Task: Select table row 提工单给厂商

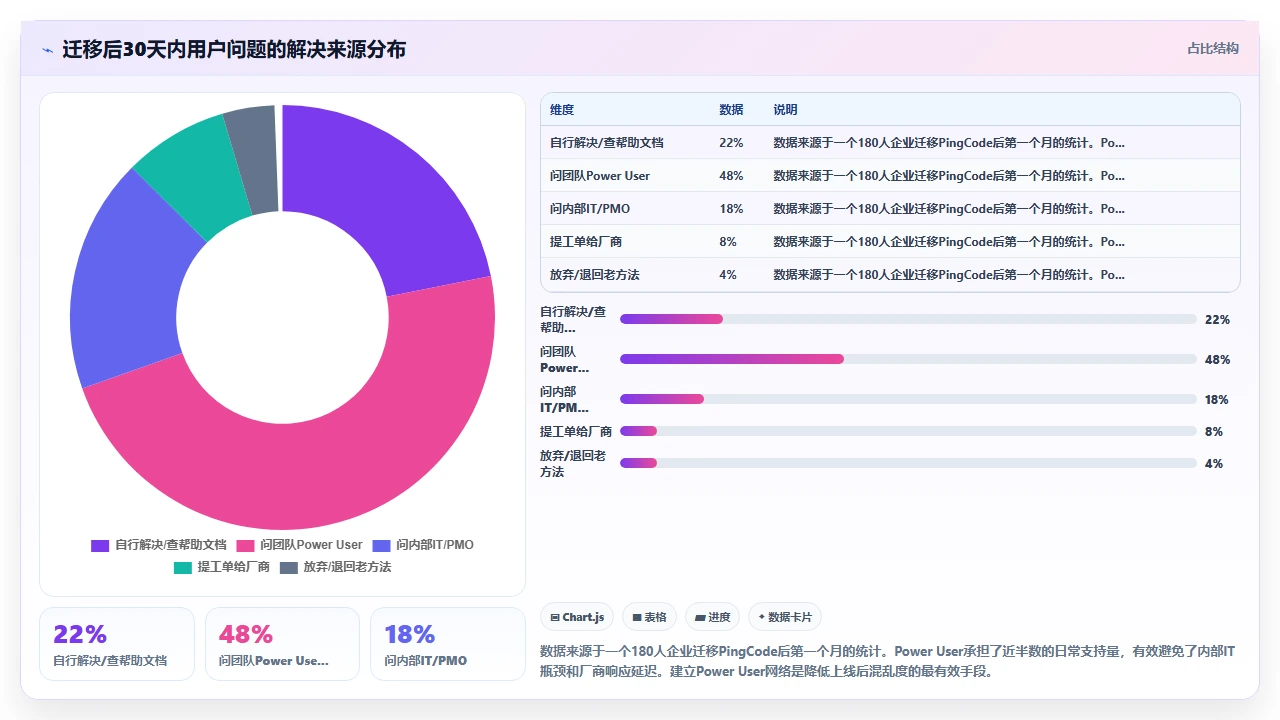Action: click(x=890, y=242)
